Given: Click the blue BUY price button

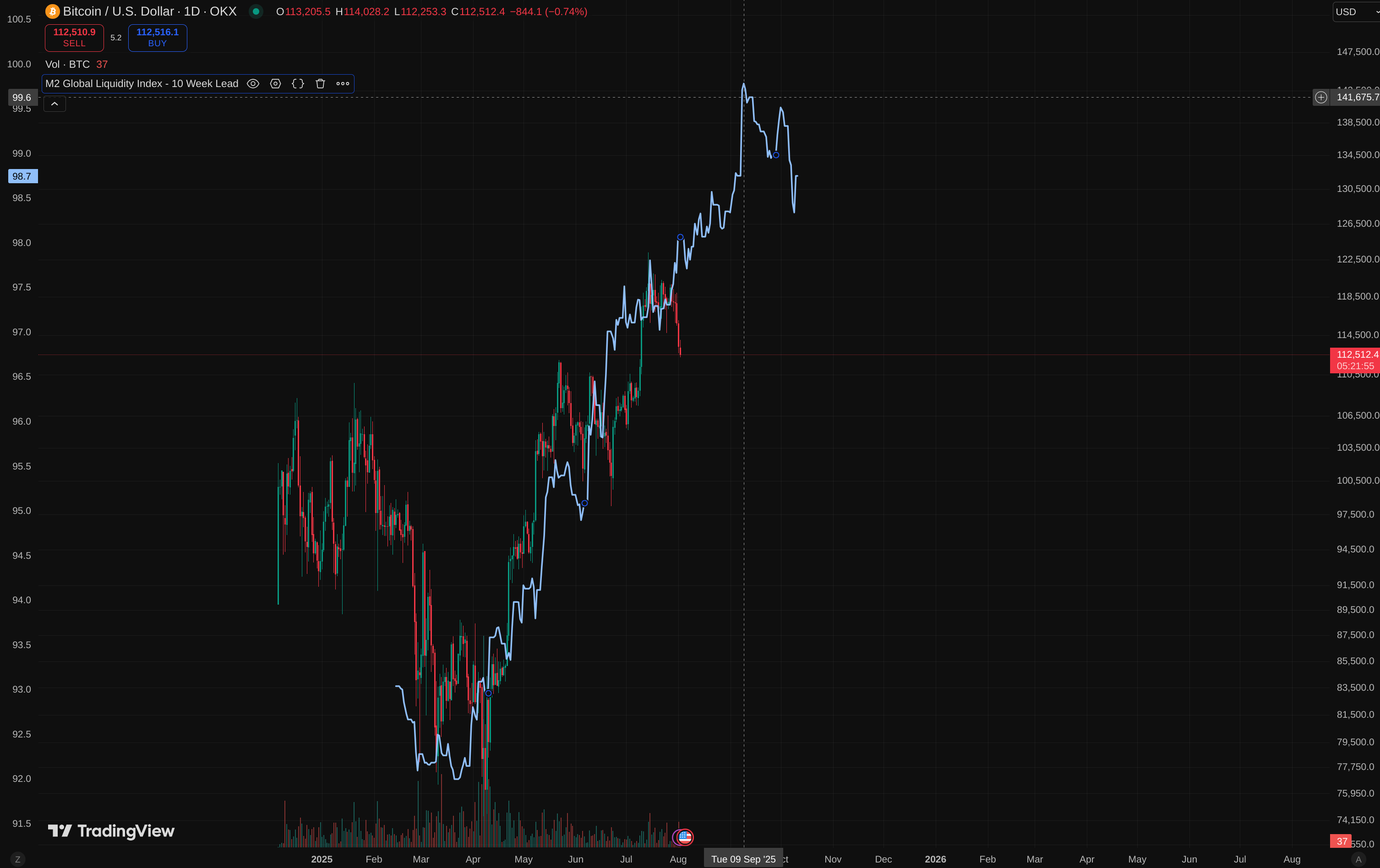Looking at the screenshot, I should pyautogui.click(x=158, y=38).
